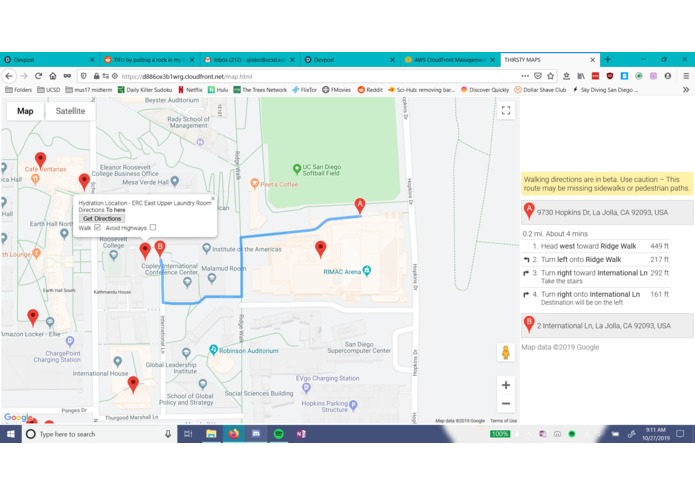Viewport: 695px width, 494px height.
Task: Switch map to Satellite view
Action: (70, 111)
